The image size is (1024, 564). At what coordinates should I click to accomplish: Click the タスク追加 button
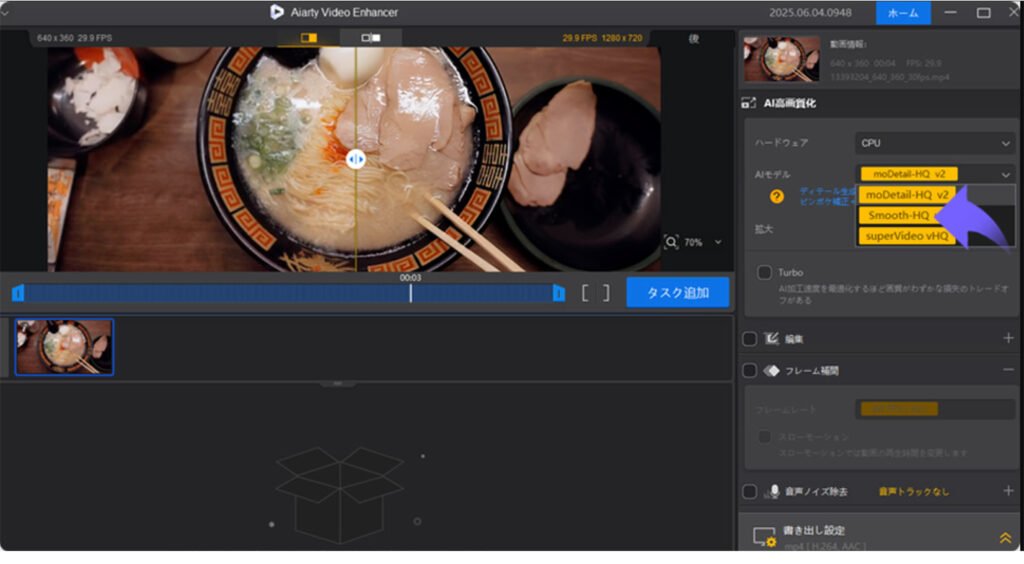(678, 292)
